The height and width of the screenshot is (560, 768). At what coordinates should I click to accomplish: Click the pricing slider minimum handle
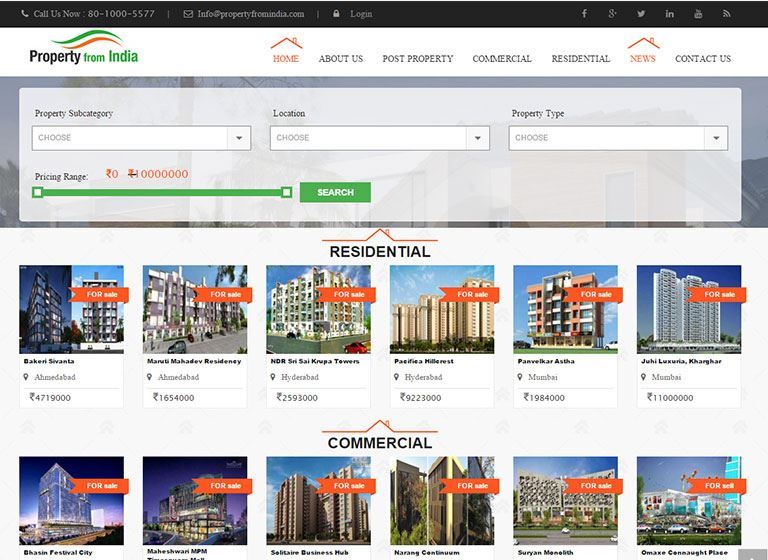click(x=37, y=193)
